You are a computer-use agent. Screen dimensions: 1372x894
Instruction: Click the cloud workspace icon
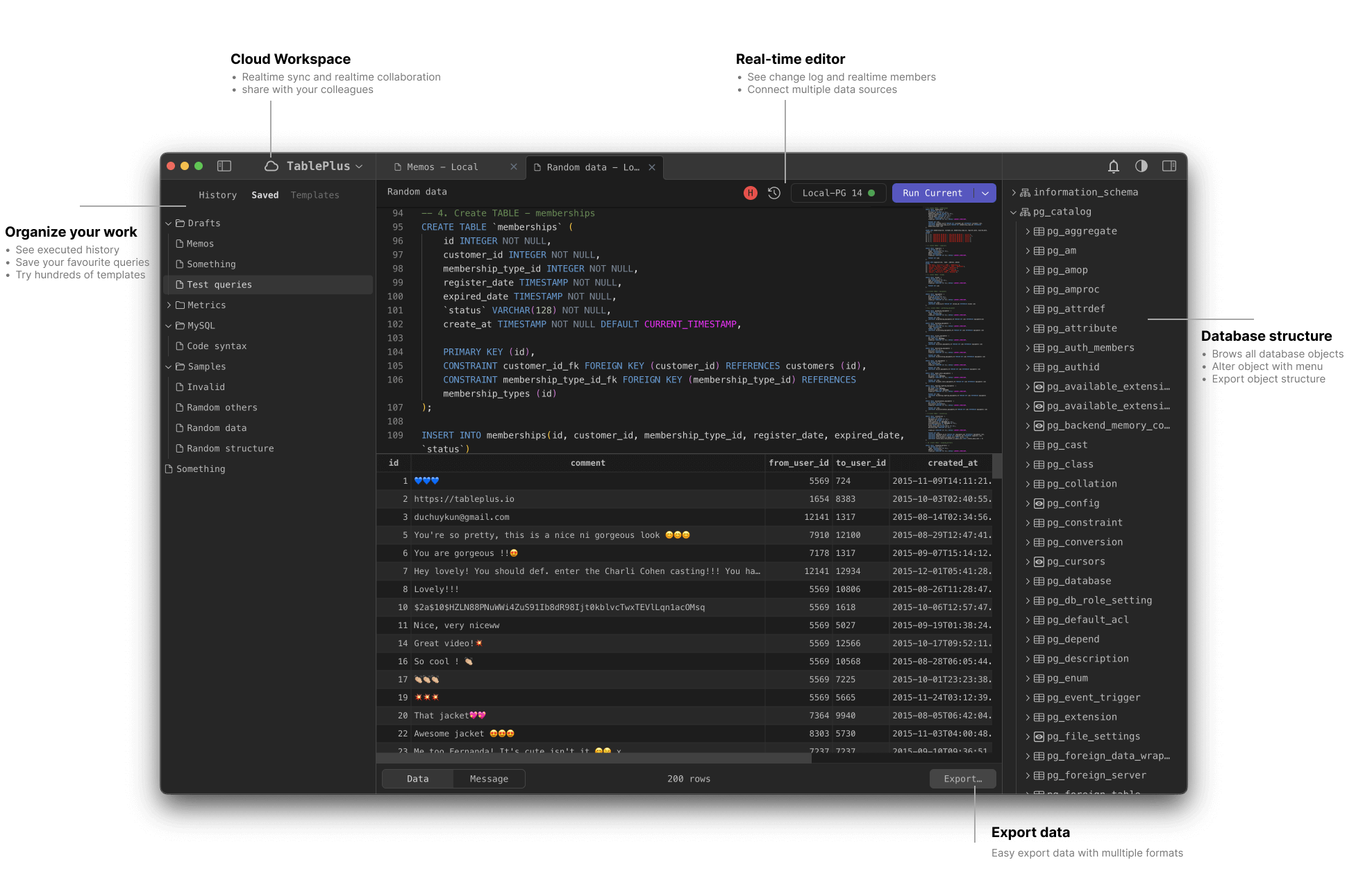tap(271, 166)
